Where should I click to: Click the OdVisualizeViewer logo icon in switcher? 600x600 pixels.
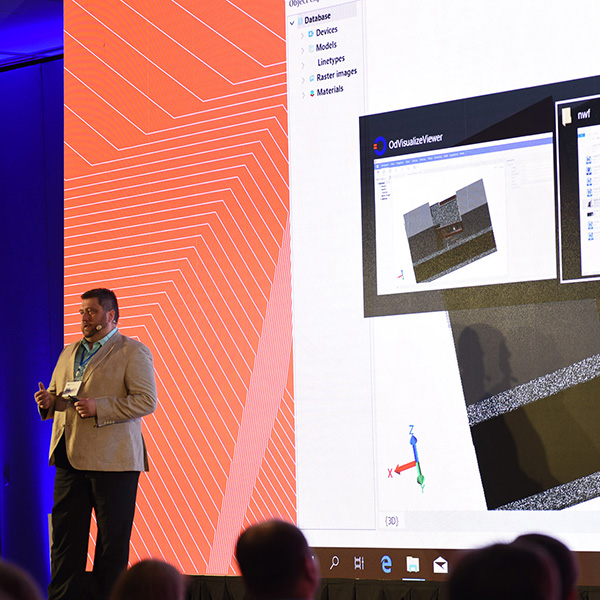(380, 146)
